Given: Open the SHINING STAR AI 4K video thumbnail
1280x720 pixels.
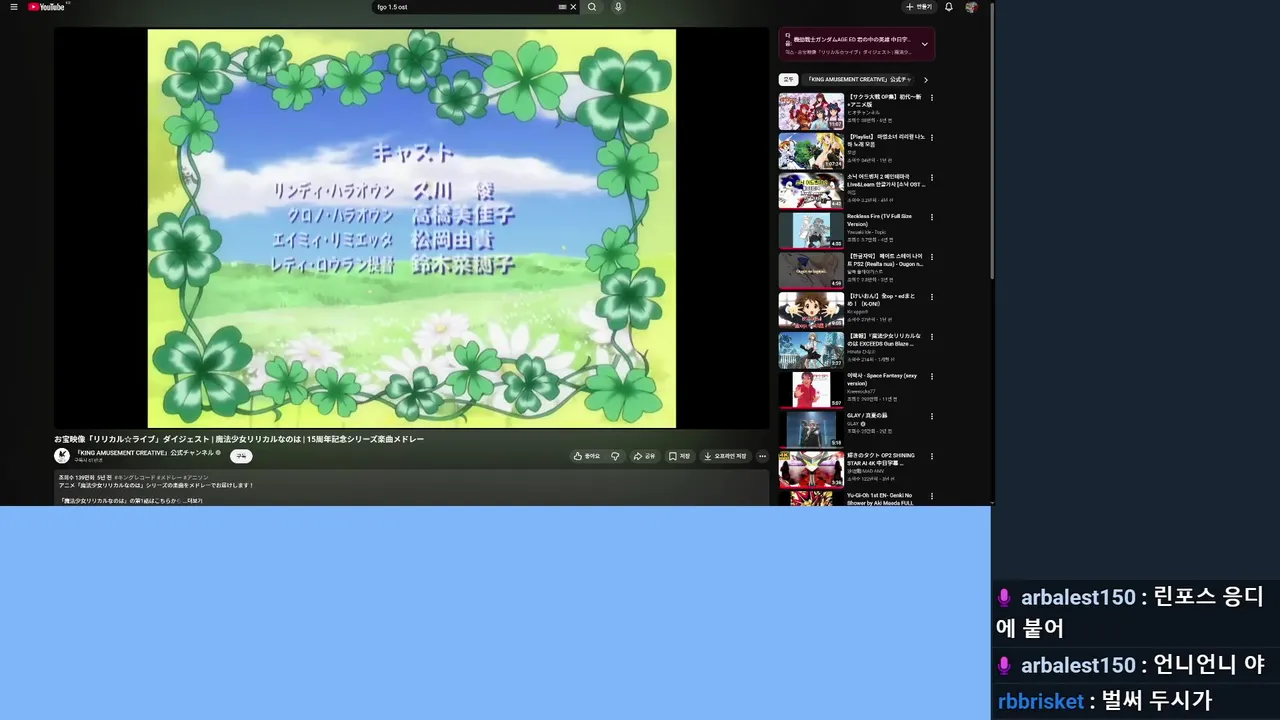Looking at the screenshot, I should coord(811,469).
